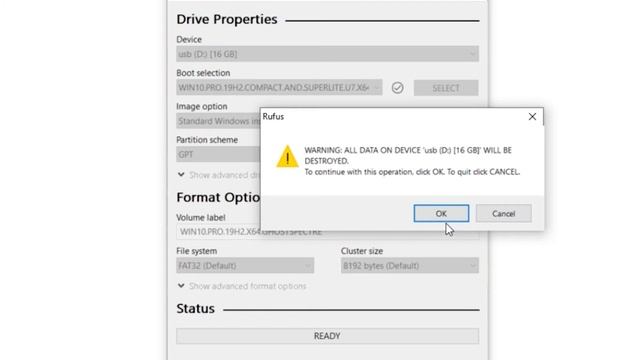Click the Rufus dialog title

(x=273, y=117)
